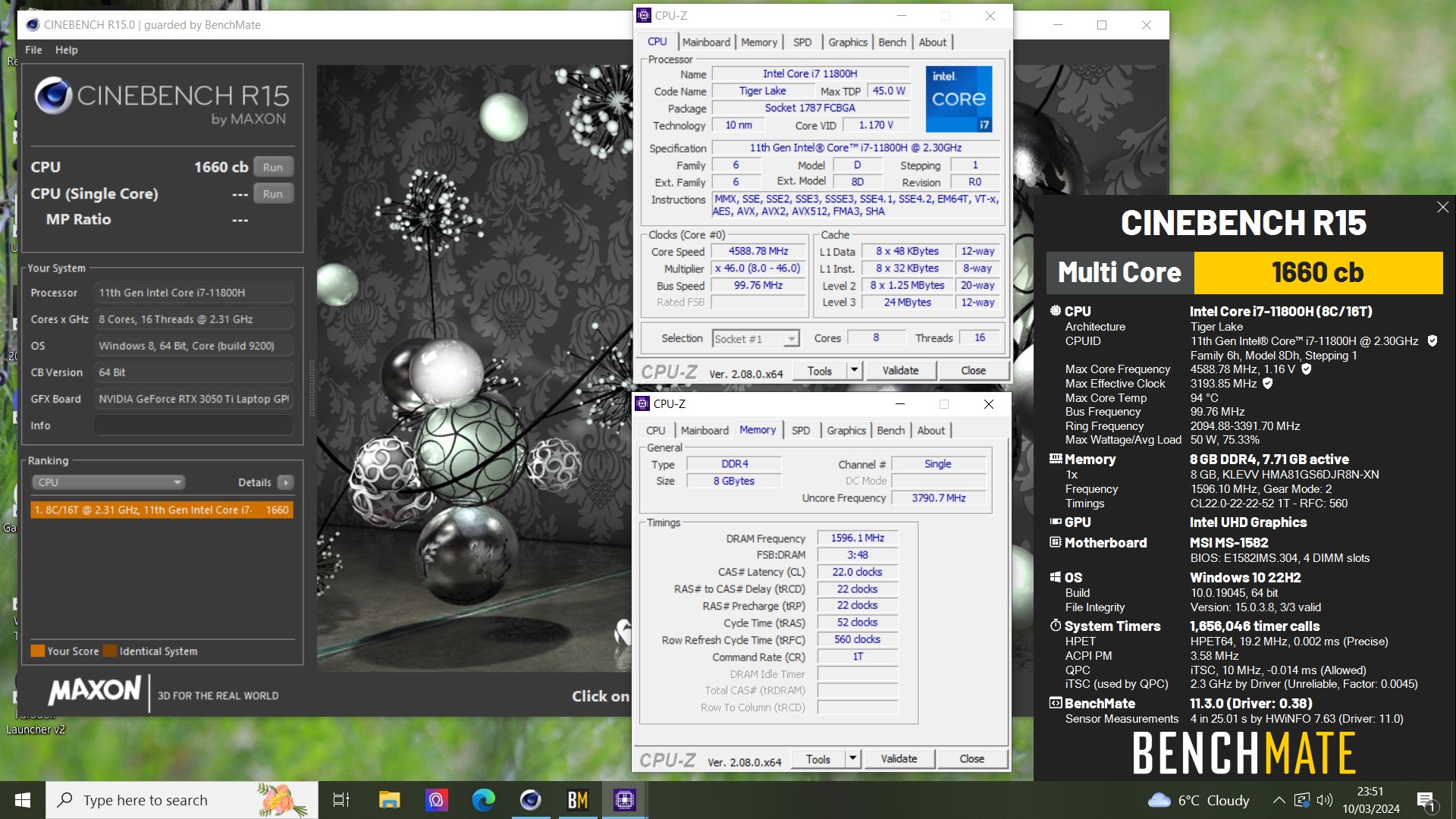Open the SPD tab in the upper CPU-Z window
The image size is (1456, 819).
(x=802, y=42)
